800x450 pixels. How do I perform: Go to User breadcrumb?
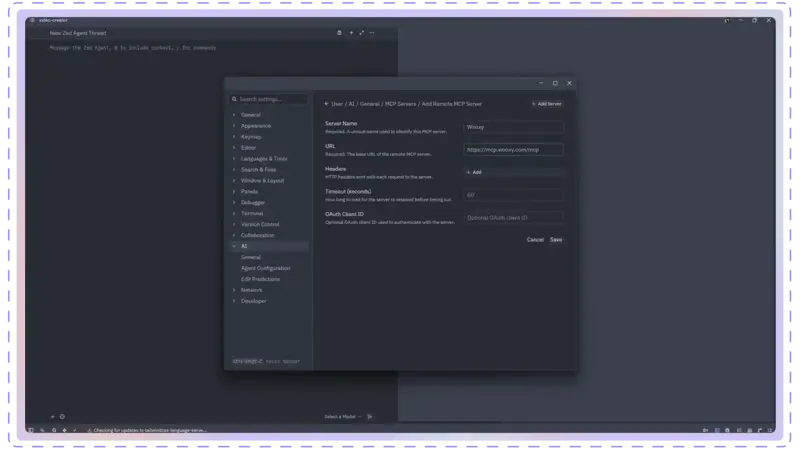337,104
